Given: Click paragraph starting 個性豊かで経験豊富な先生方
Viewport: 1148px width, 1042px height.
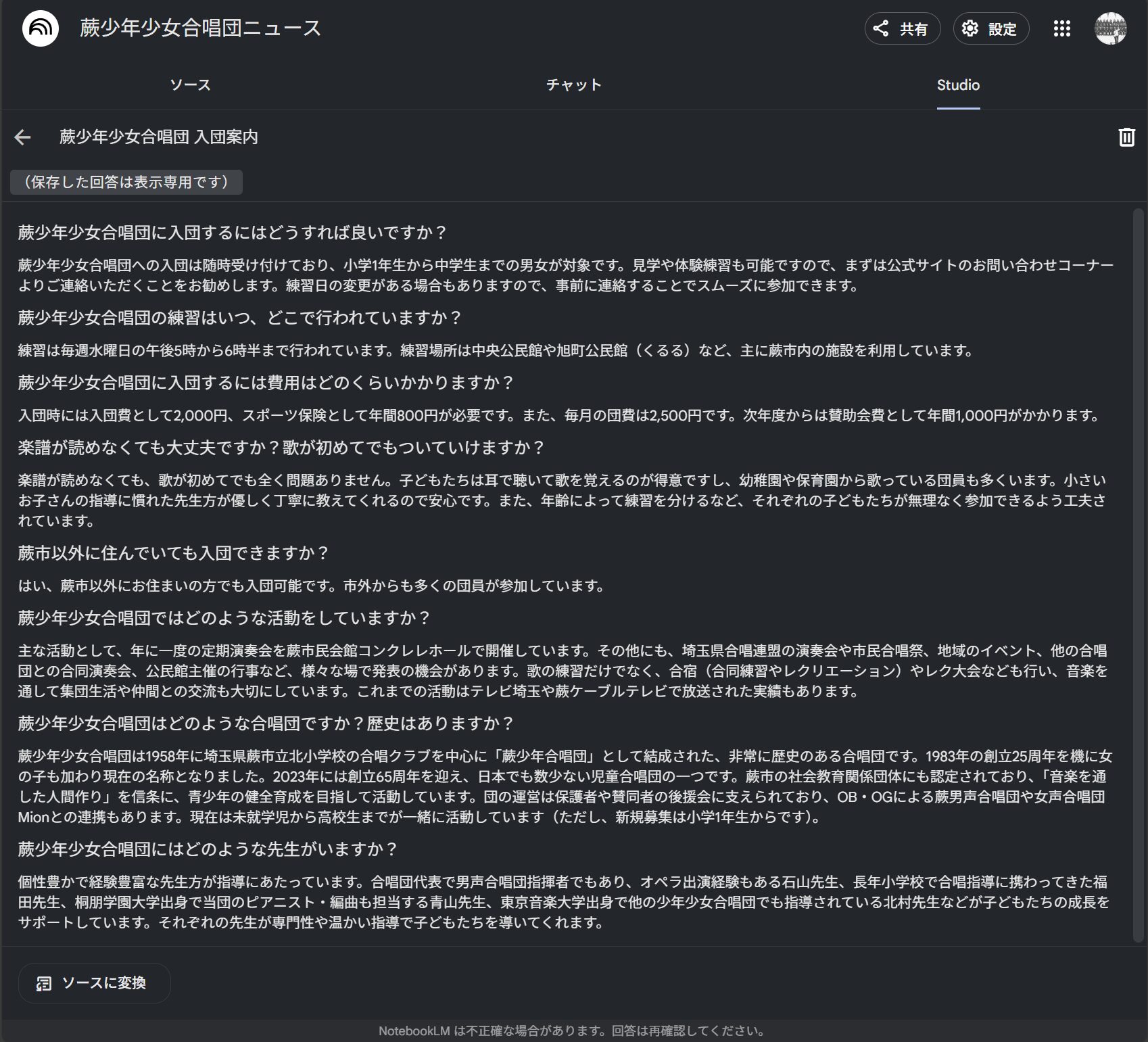Looking at the screenshot, I should point(565,902).
